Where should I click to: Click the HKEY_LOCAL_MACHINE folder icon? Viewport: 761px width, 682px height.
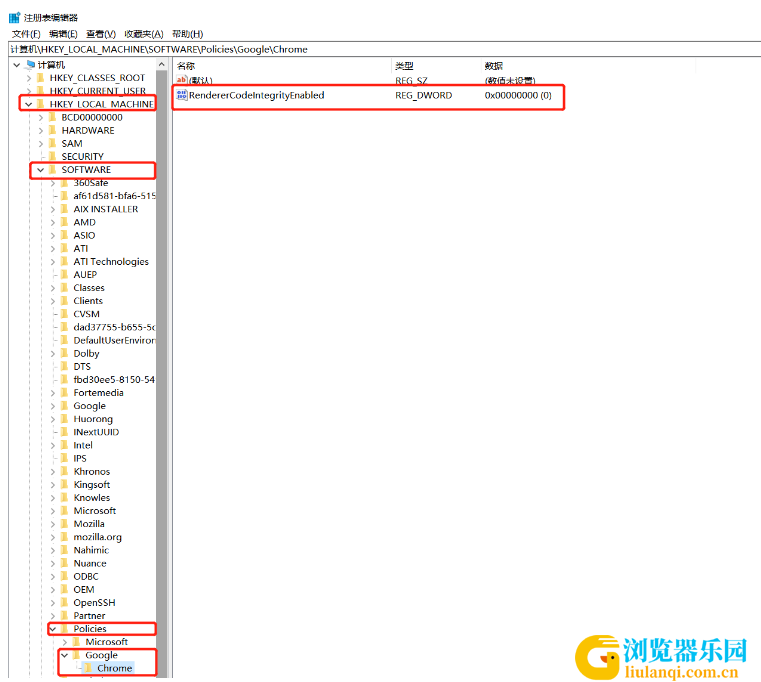pos(41,104)
